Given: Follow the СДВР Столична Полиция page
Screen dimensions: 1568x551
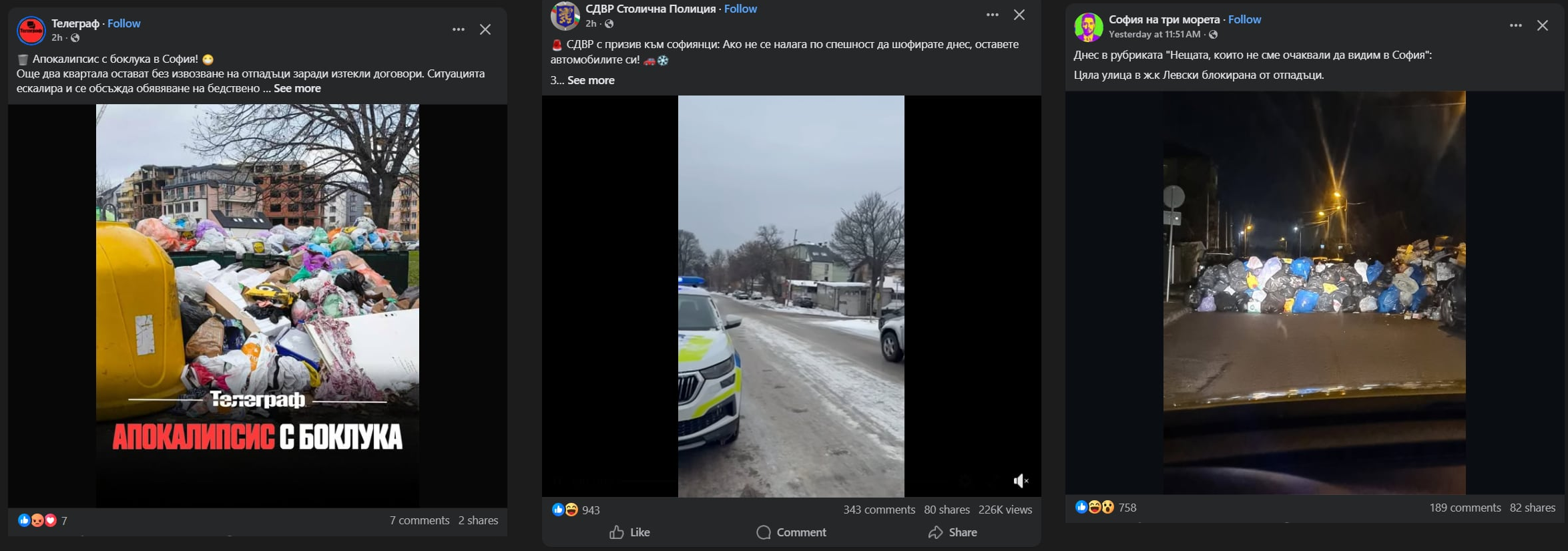Looking at the screenshot, I should [x=740, y=9].
